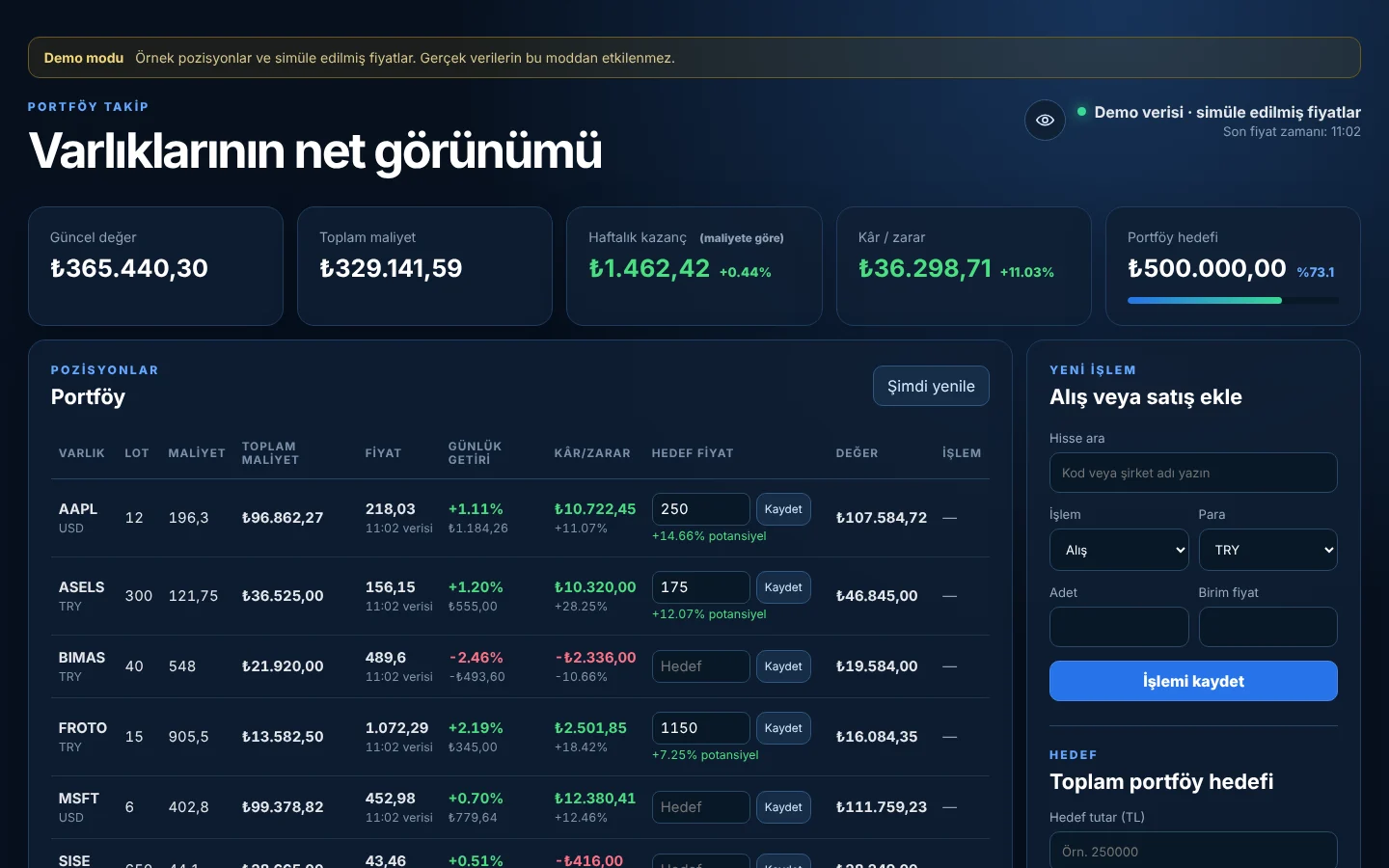Image resolution: width=1389 pixels, height=868 pixels.
Task: Click the Kâr / zarar ₺36.298,71 value
Action: point(925,268)
